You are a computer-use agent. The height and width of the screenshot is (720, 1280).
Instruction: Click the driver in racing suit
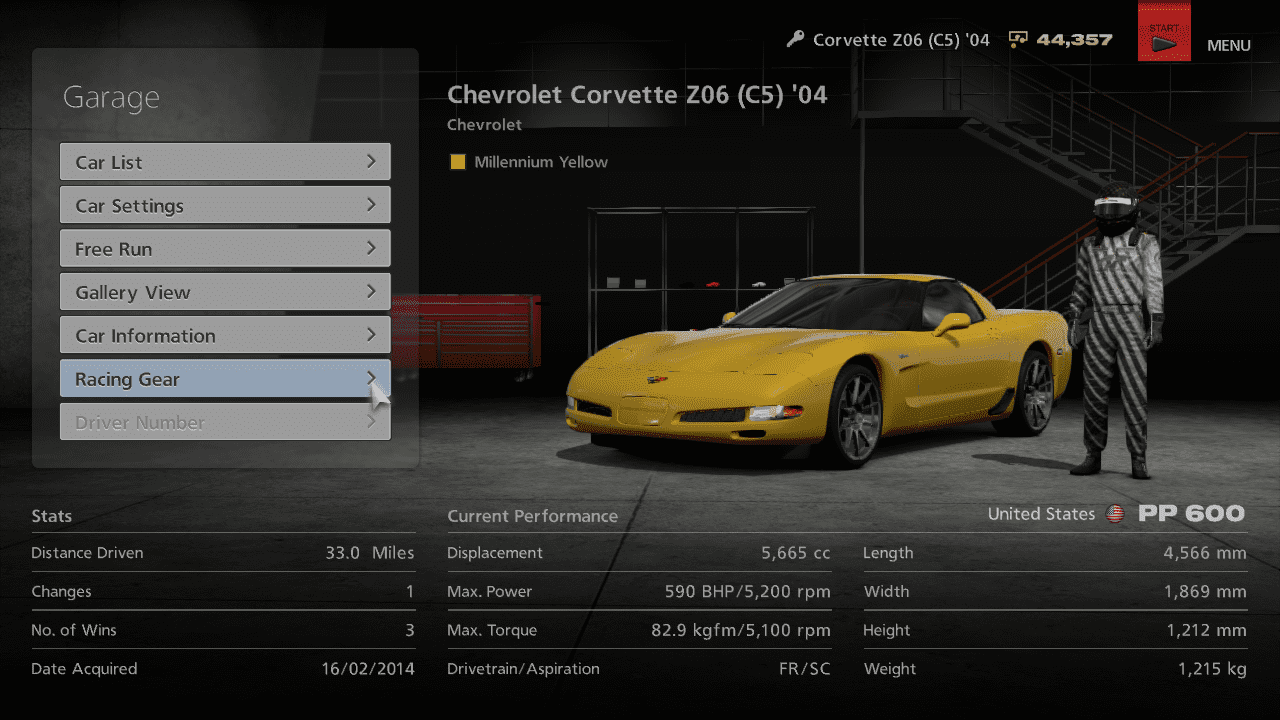coord(1118,328)
